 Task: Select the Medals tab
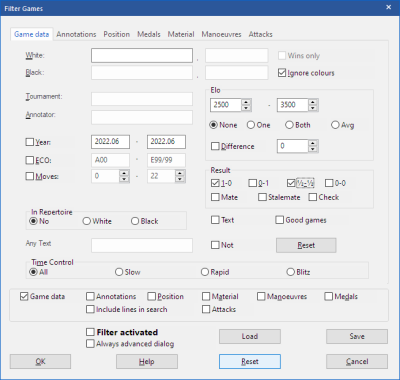[x=149, y=34]
